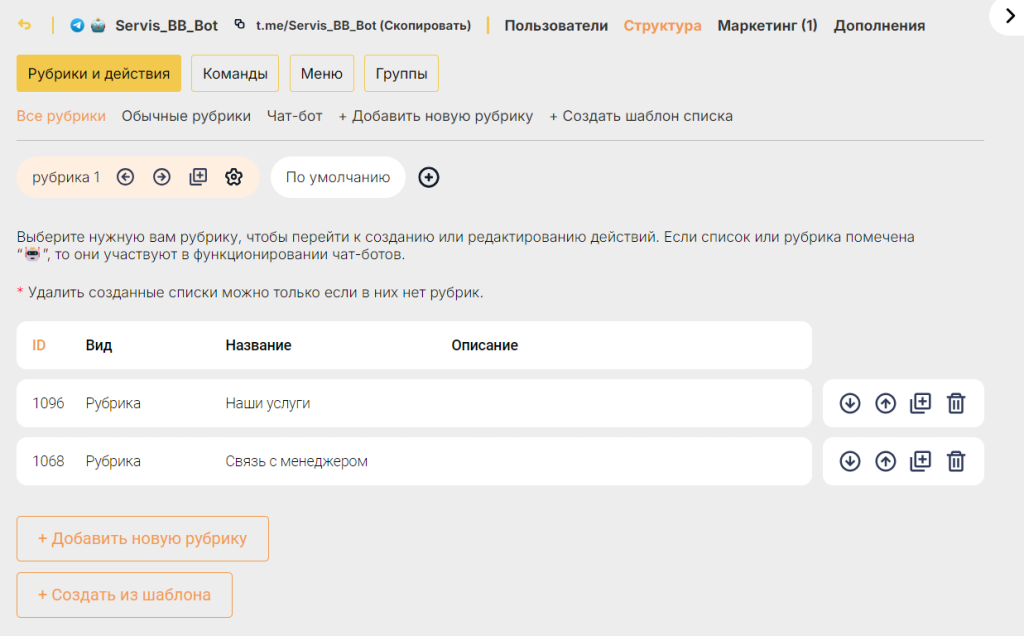This screenshot has height=636, width=1024.
Task: Click Рубрика type cell in row 1096
Action: click(x=113, y=404)
